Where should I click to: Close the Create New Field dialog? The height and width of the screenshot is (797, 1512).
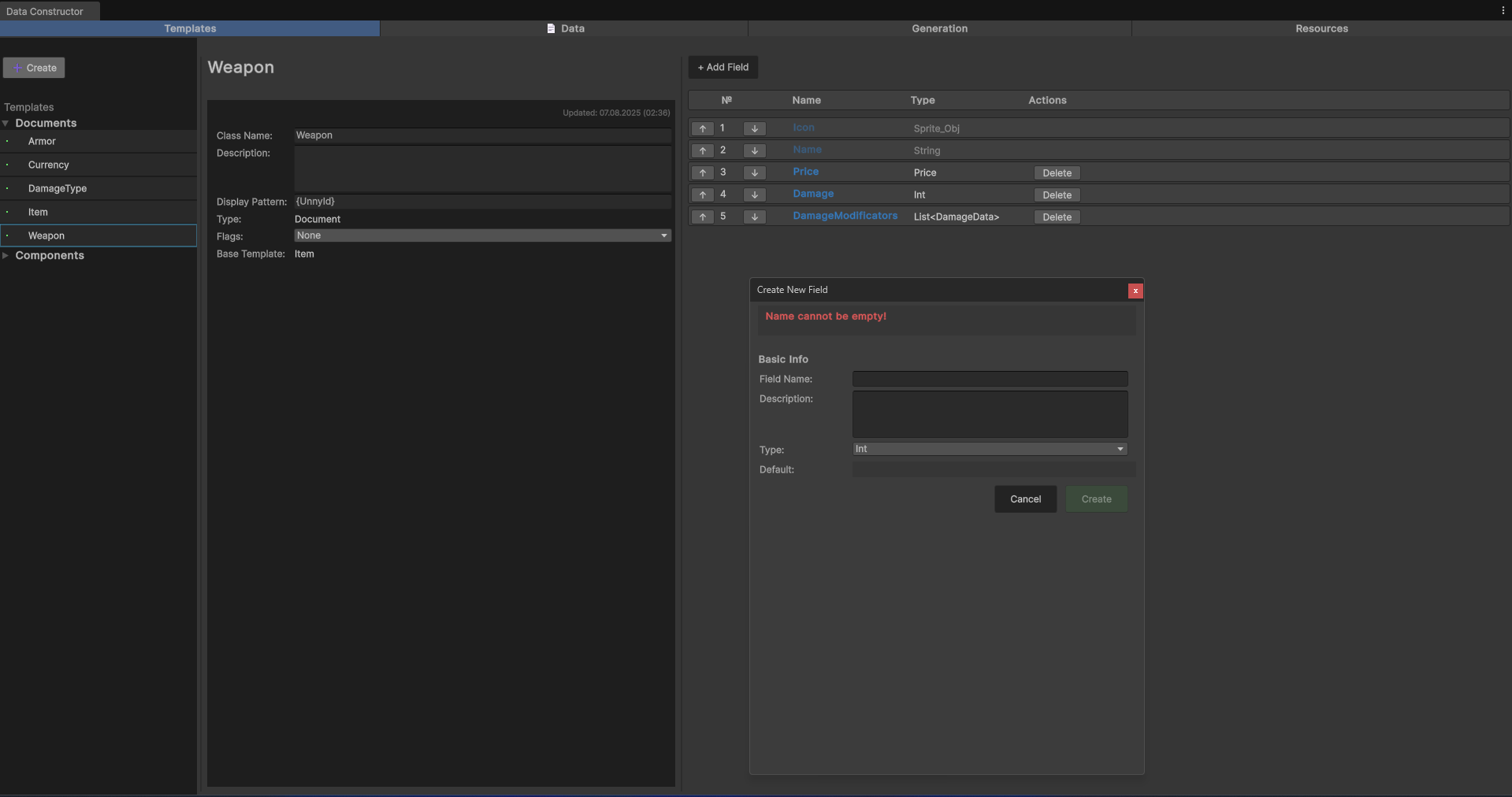coord(1135,291)
